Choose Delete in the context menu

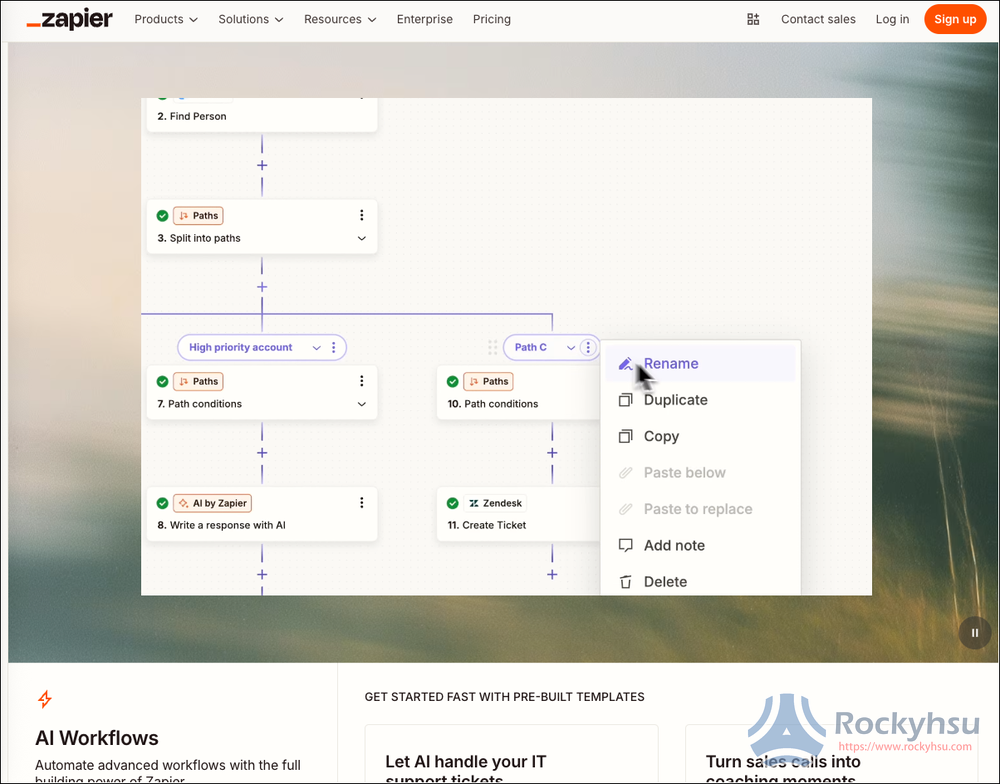coord(700,582)
